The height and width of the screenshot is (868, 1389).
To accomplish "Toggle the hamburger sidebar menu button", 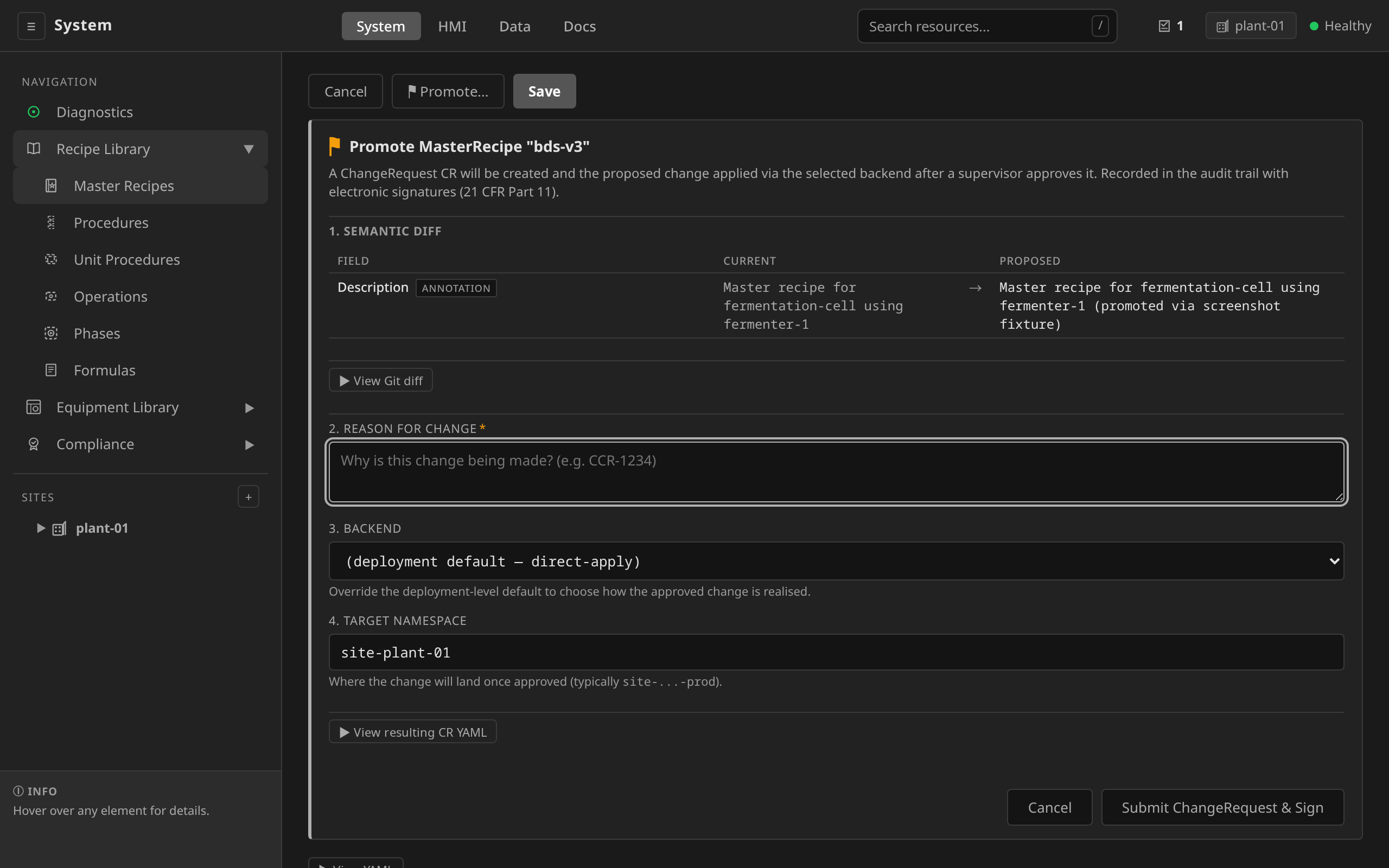I will [x=31, y=27].
